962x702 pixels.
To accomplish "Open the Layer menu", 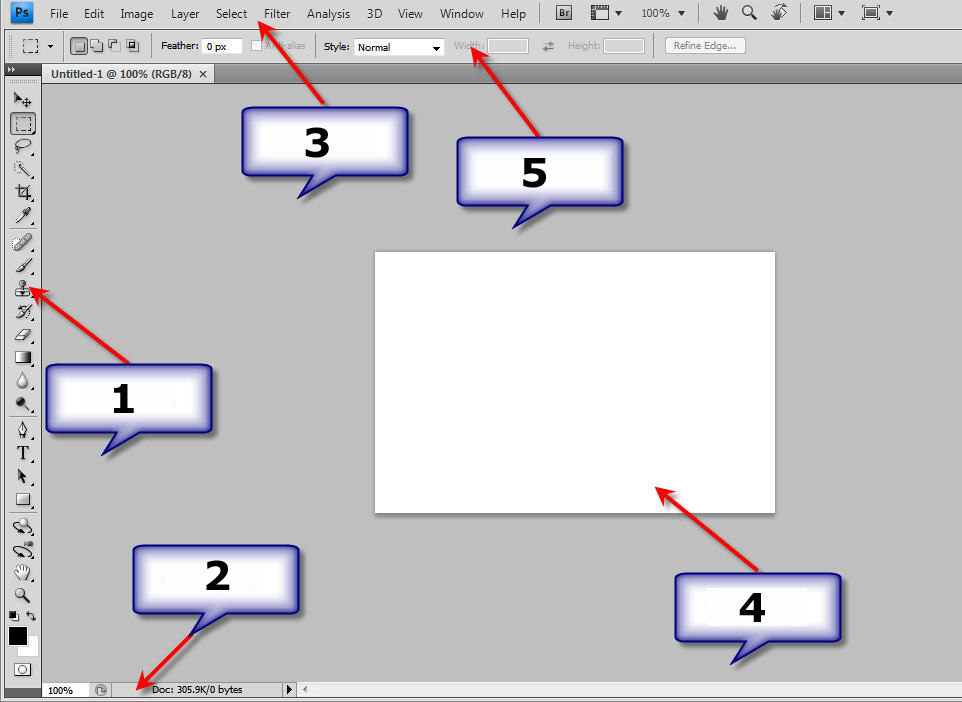I will click(x=185, y=14).
